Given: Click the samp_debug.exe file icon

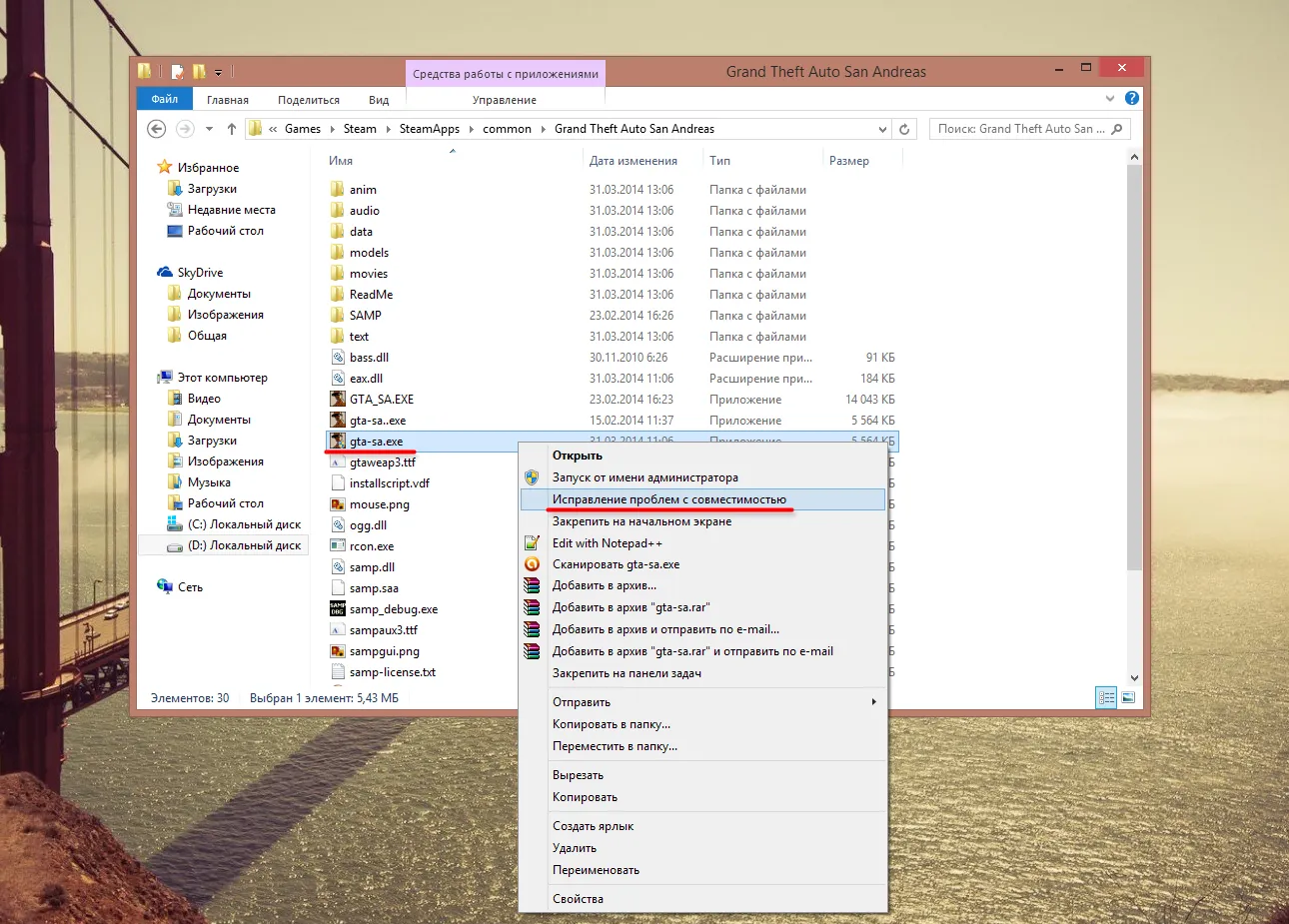Looking at the screenshot, I should click(338, 609).
